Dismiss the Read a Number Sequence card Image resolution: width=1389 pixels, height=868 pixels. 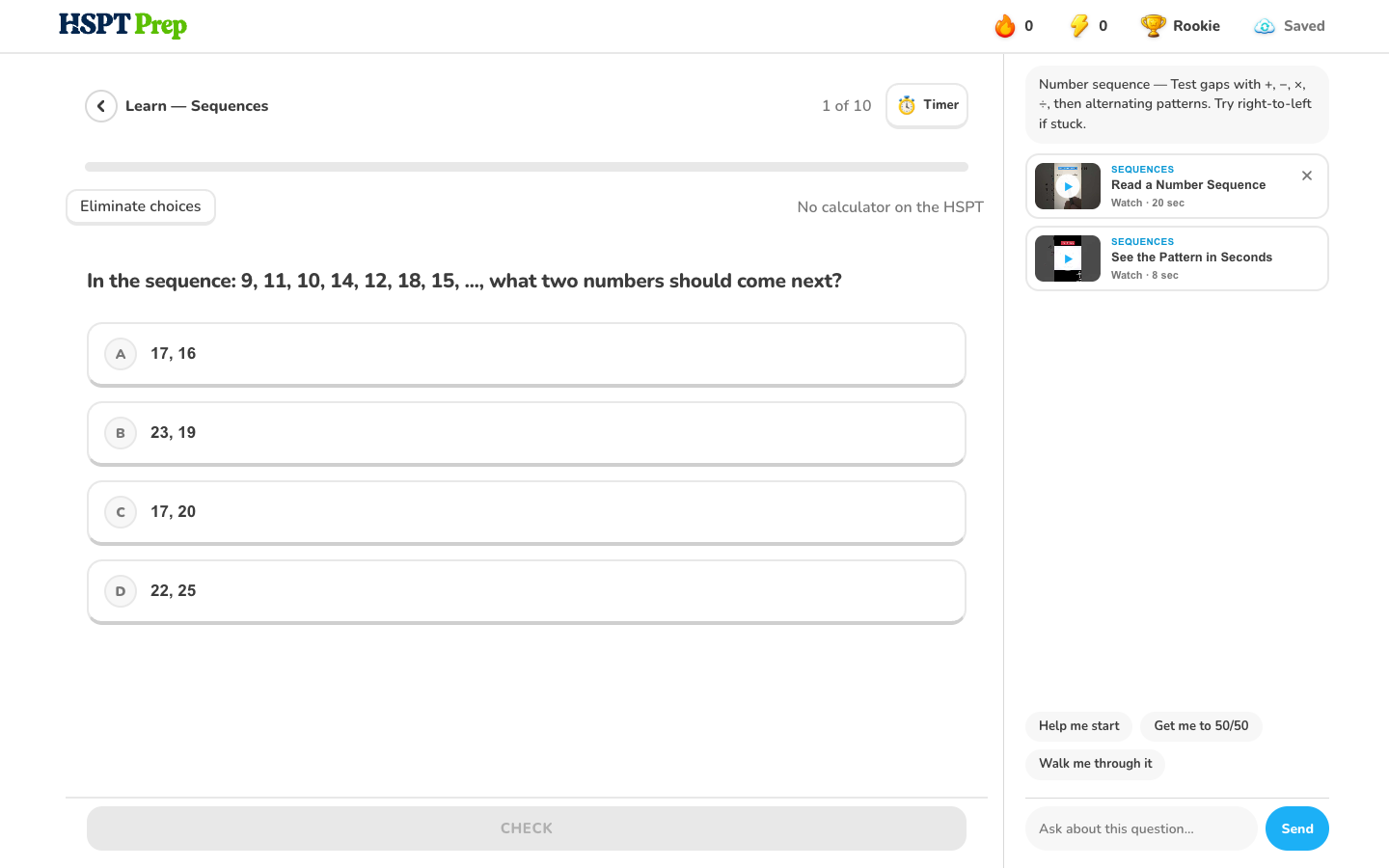[1307, 176]
